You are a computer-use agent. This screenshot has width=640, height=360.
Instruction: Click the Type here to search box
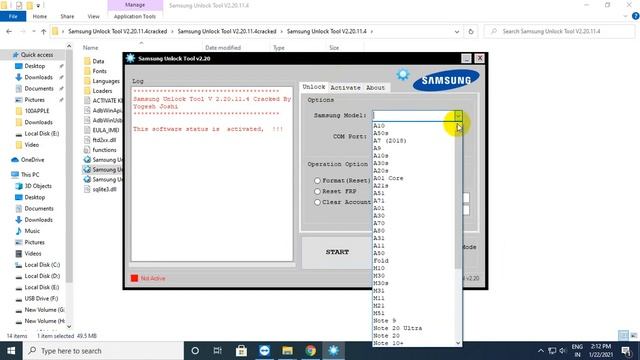[103, 351]
